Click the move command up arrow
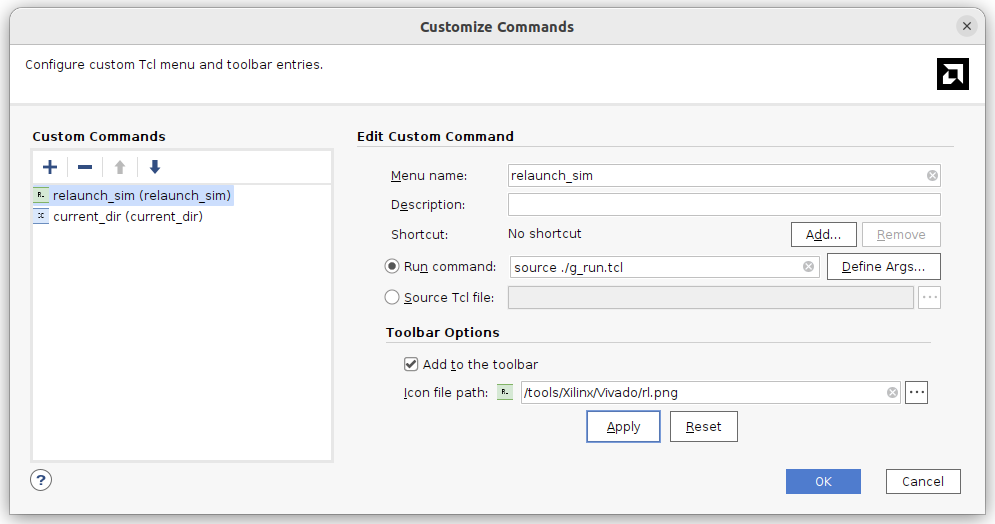 pos(120,167)
